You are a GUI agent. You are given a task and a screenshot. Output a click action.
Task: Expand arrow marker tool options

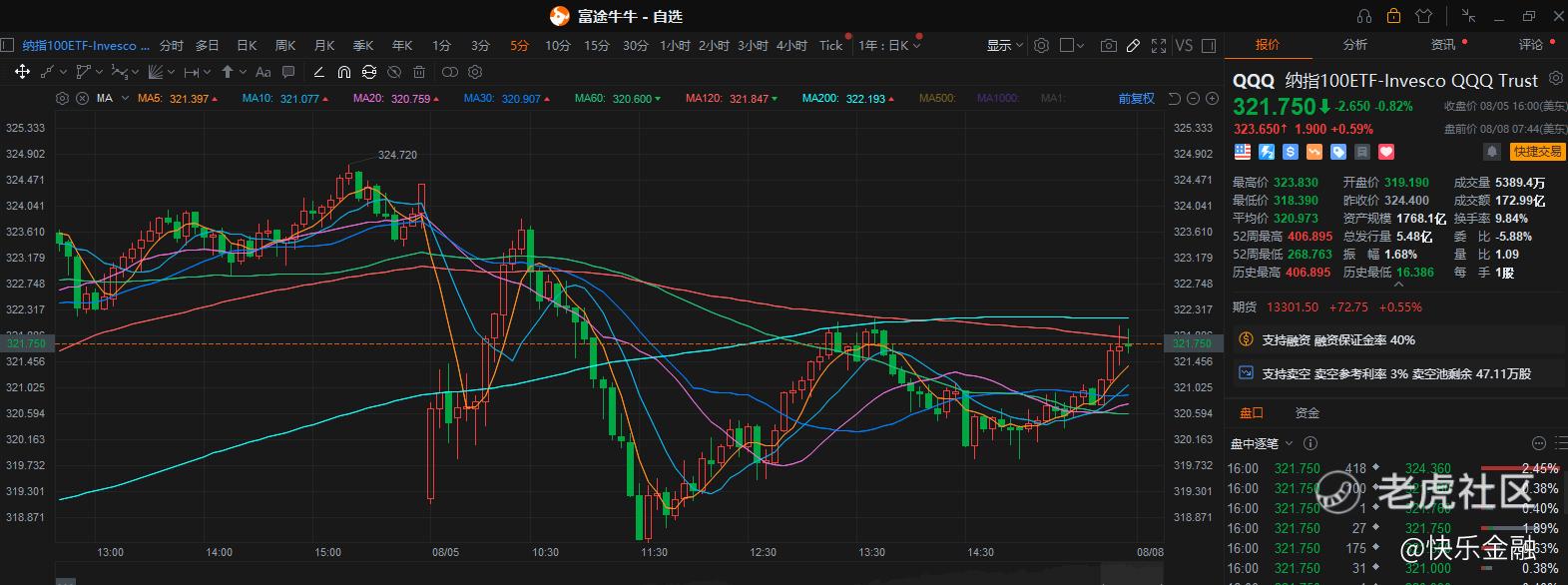[x=243, y=72]
